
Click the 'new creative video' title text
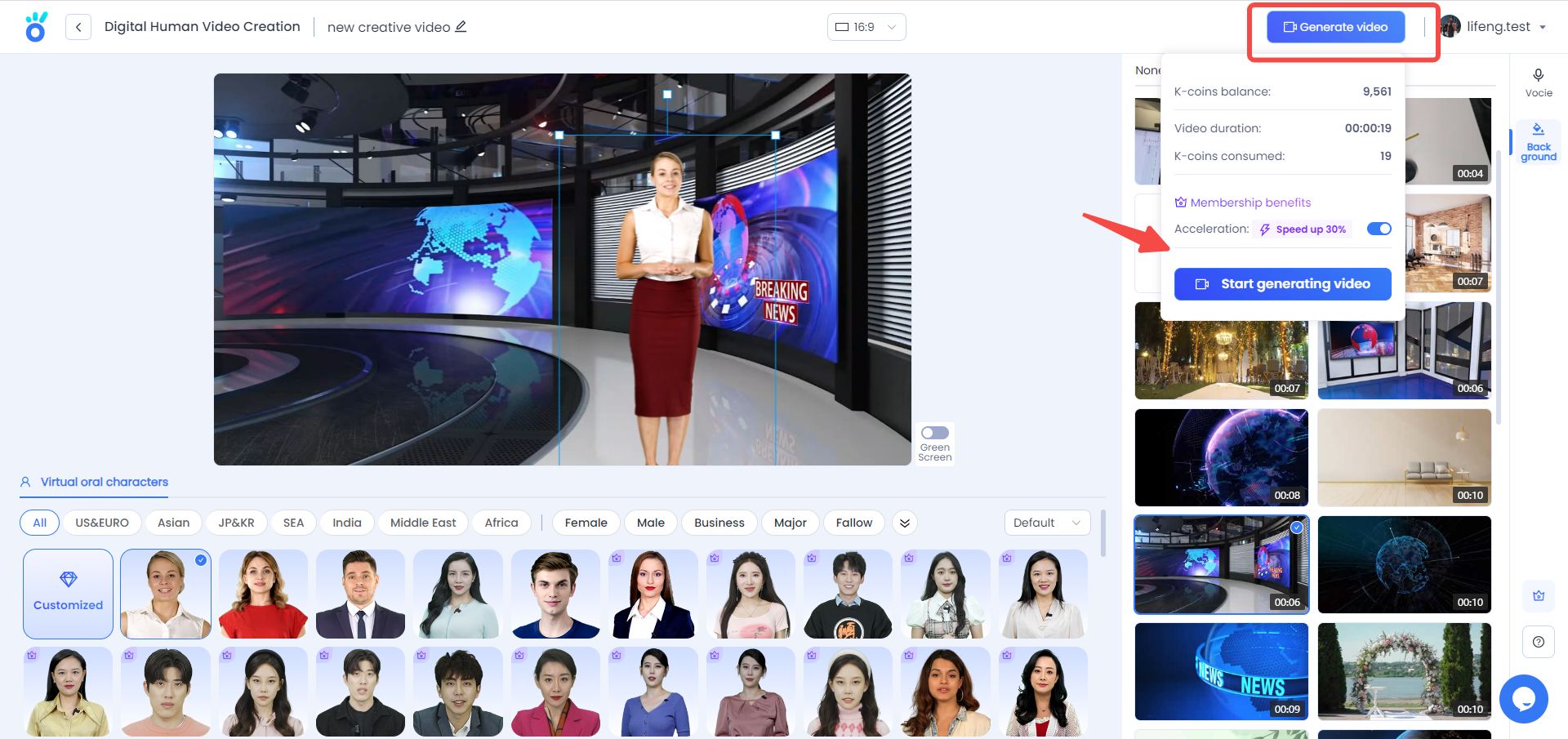pos(389,27)
